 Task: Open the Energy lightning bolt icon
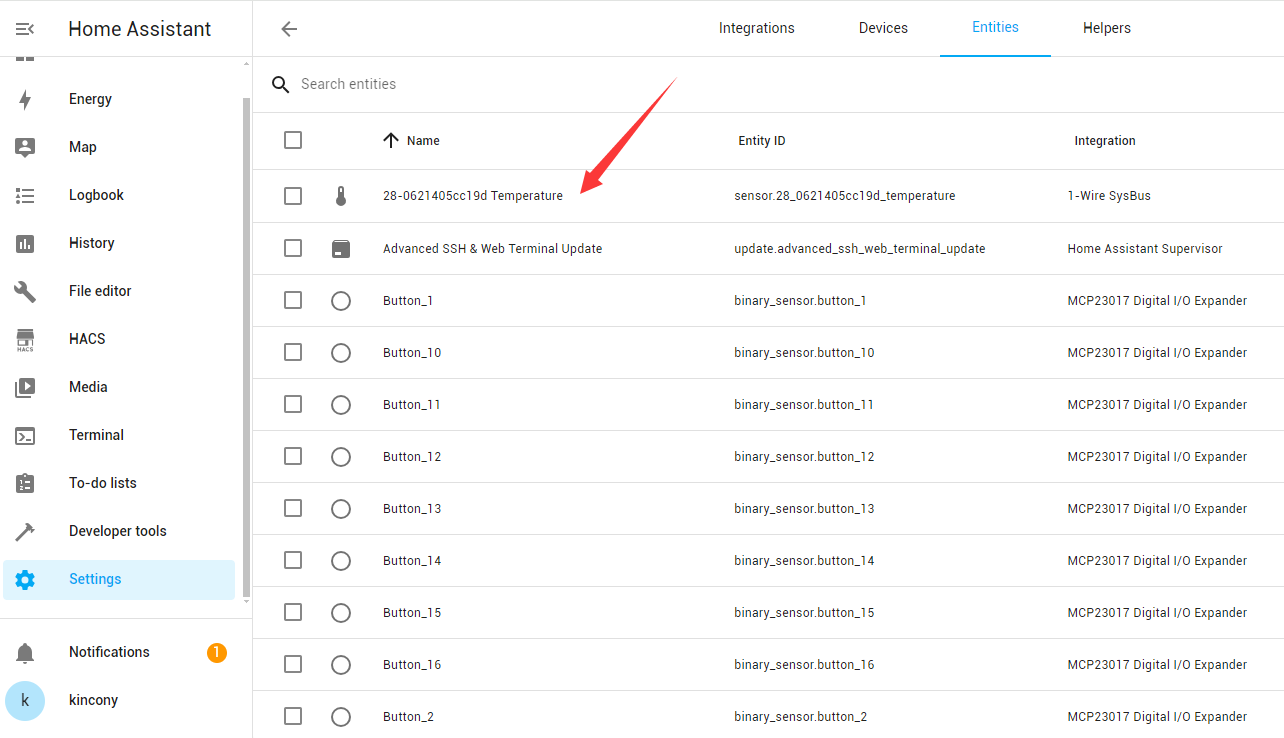(25, 99)
